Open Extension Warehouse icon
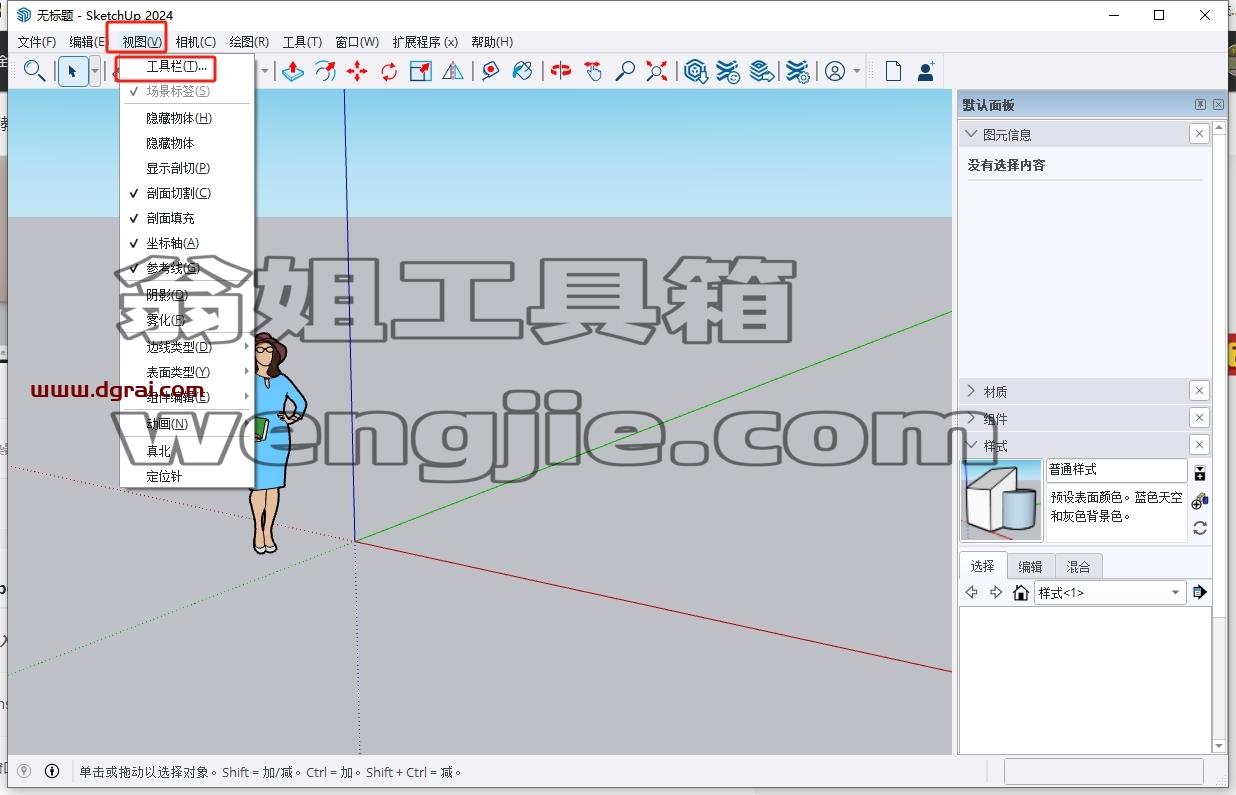 pos(728,71)
